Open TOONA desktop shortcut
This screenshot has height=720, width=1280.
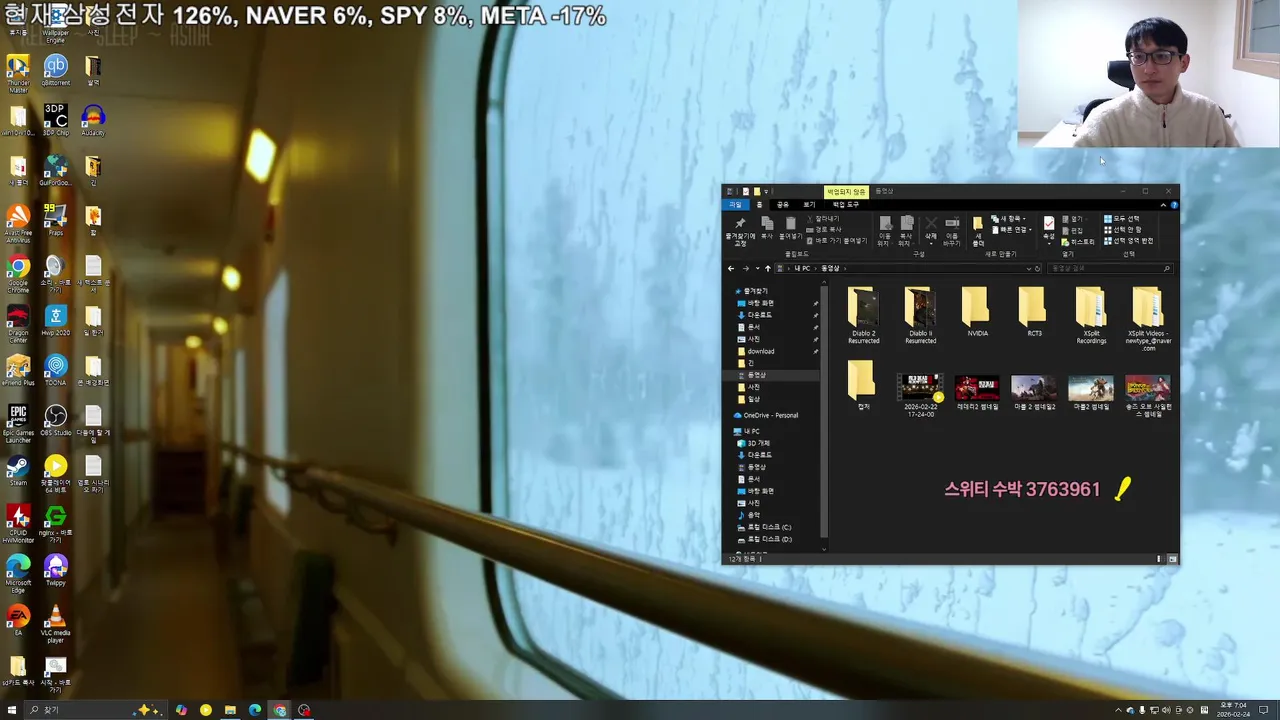(x=55, y=370)
